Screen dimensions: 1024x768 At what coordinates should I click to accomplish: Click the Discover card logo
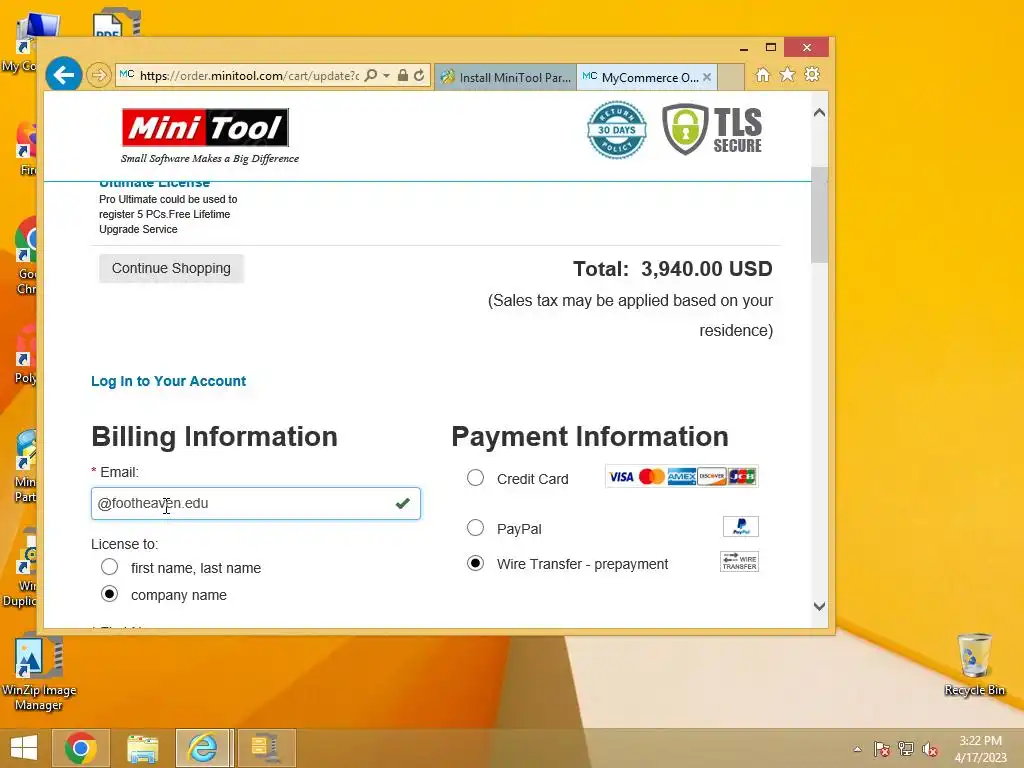coord(712,477)
